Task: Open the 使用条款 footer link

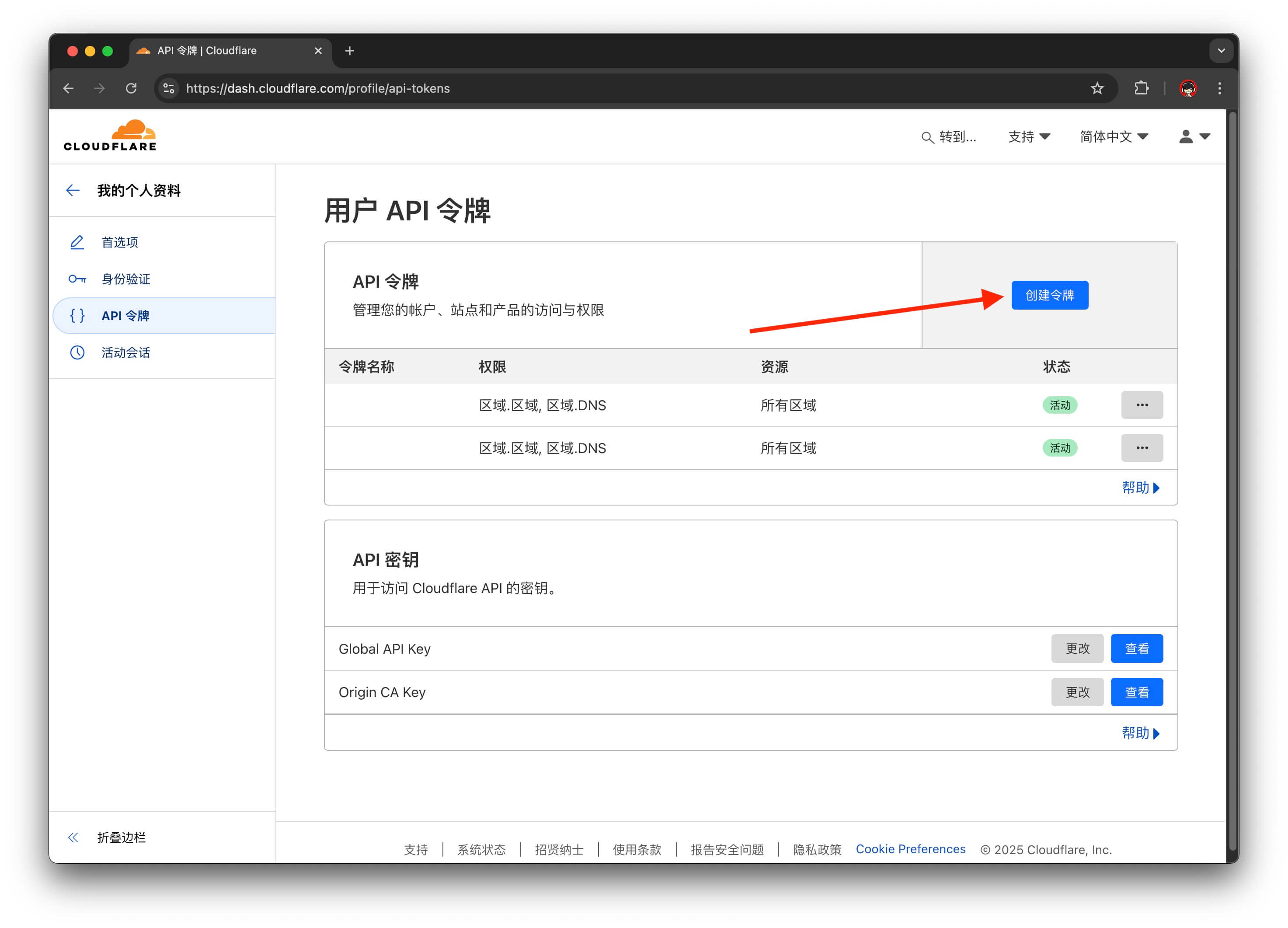Action: click(637, 850)
